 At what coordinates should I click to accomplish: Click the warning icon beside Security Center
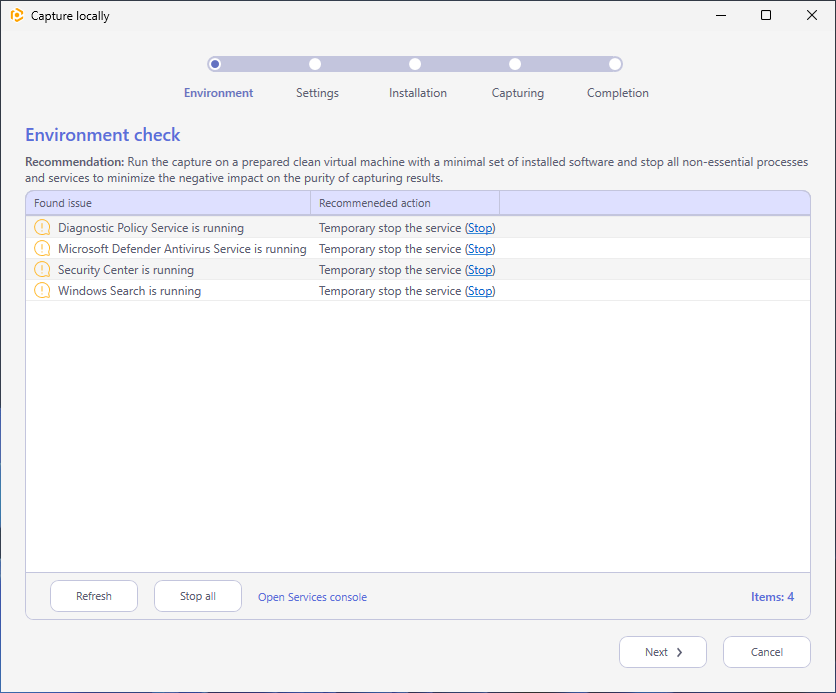(x=42, y=270)
